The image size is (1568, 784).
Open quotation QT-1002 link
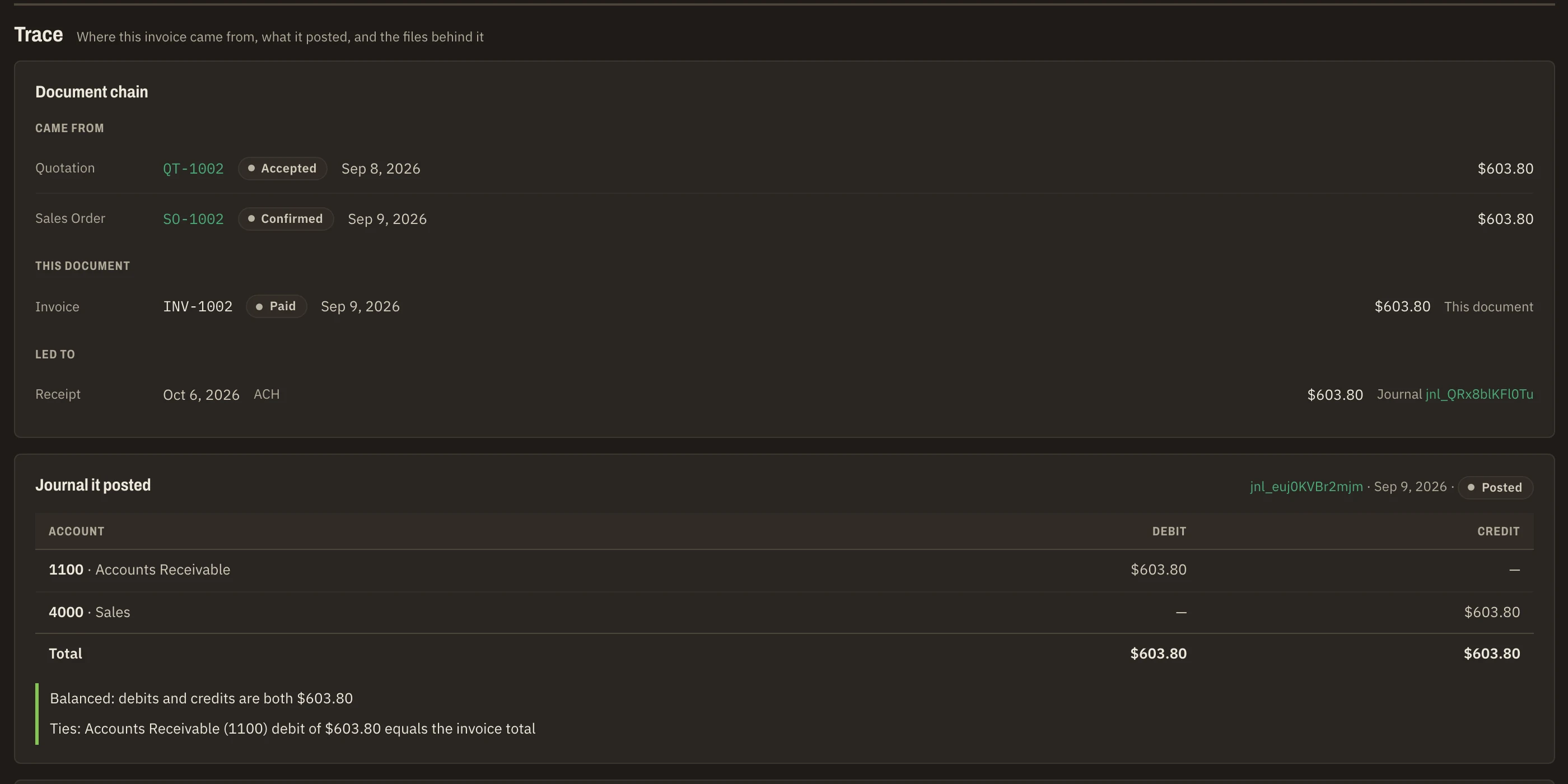click(x=193, y=169)
